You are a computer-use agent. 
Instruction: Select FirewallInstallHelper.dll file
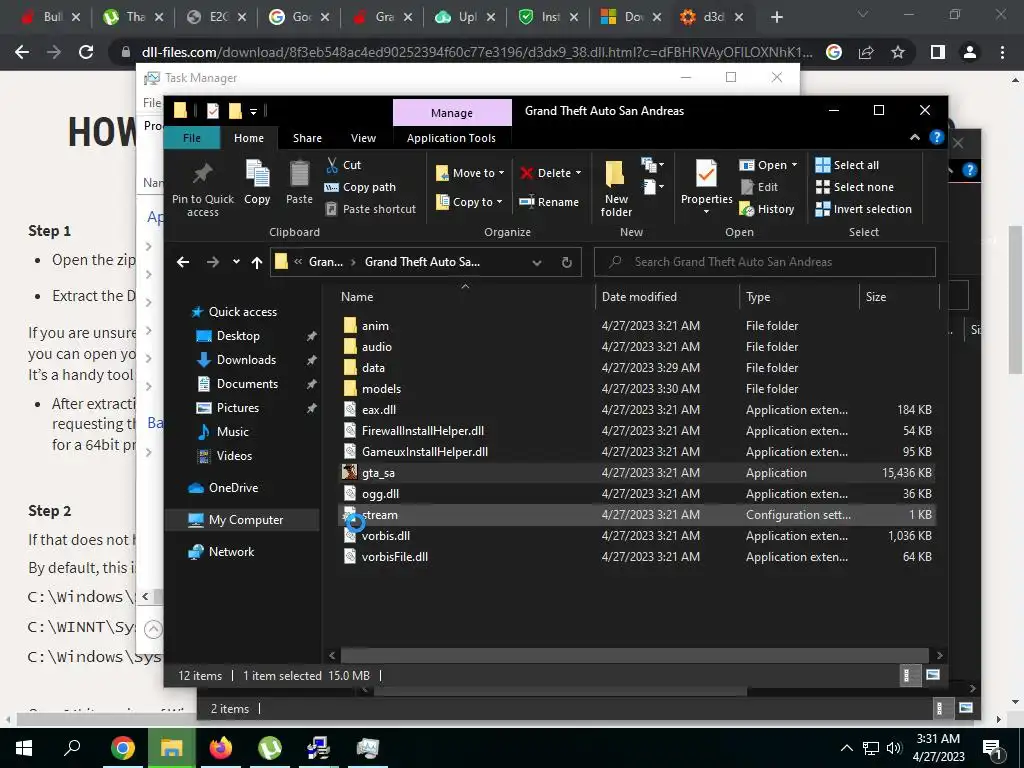point(637,431)
